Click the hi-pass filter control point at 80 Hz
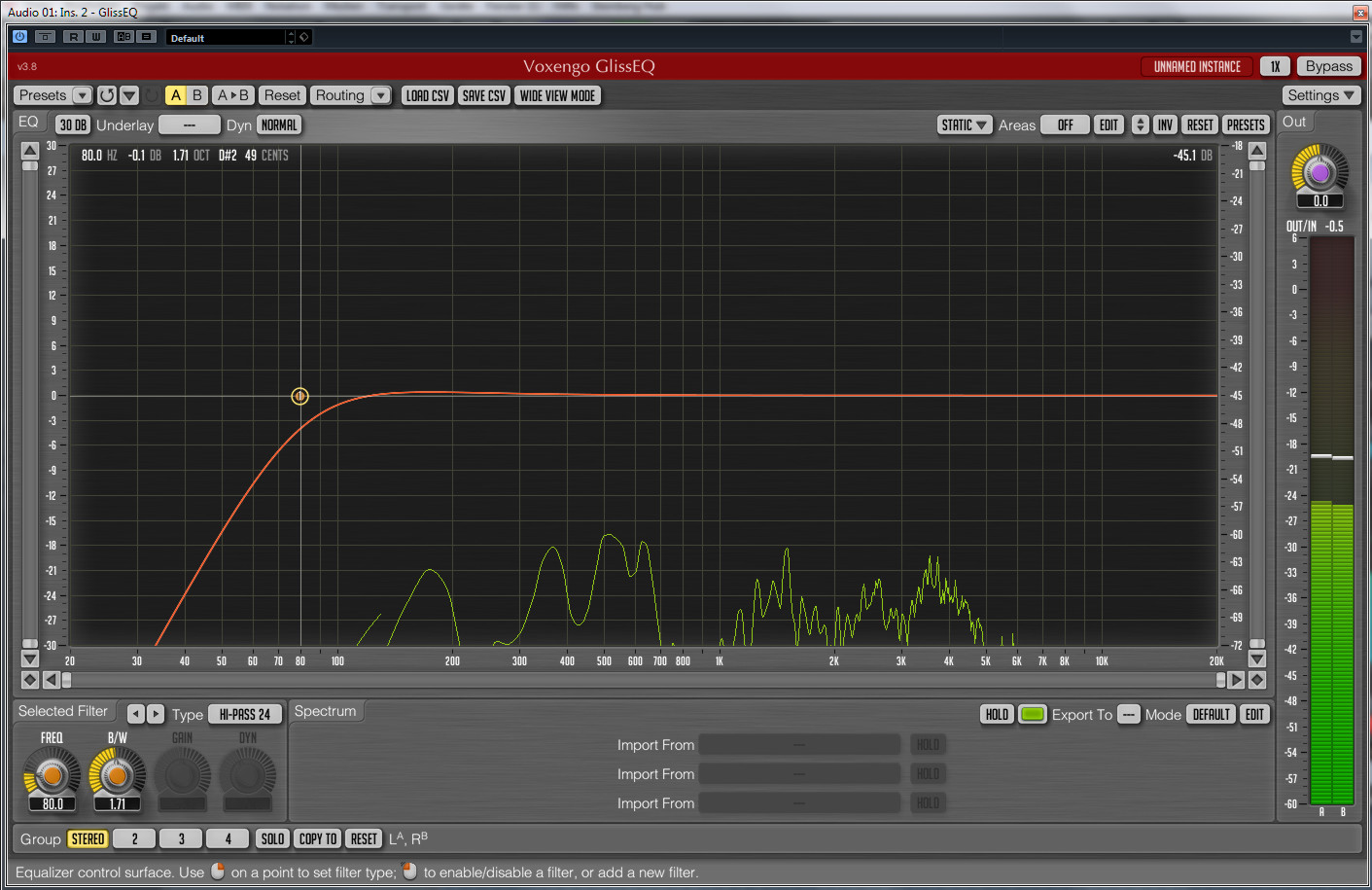 299,396
